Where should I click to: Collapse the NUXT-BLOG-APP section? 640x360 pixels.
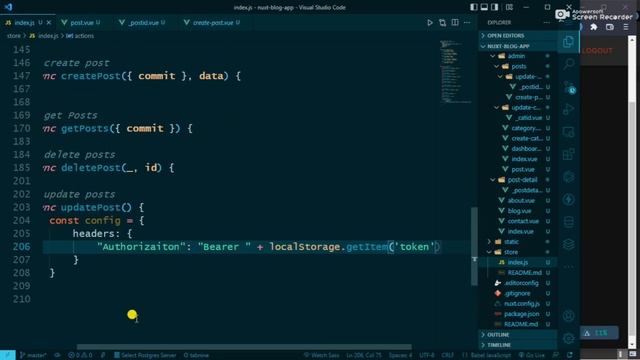[x=518, y=46]
